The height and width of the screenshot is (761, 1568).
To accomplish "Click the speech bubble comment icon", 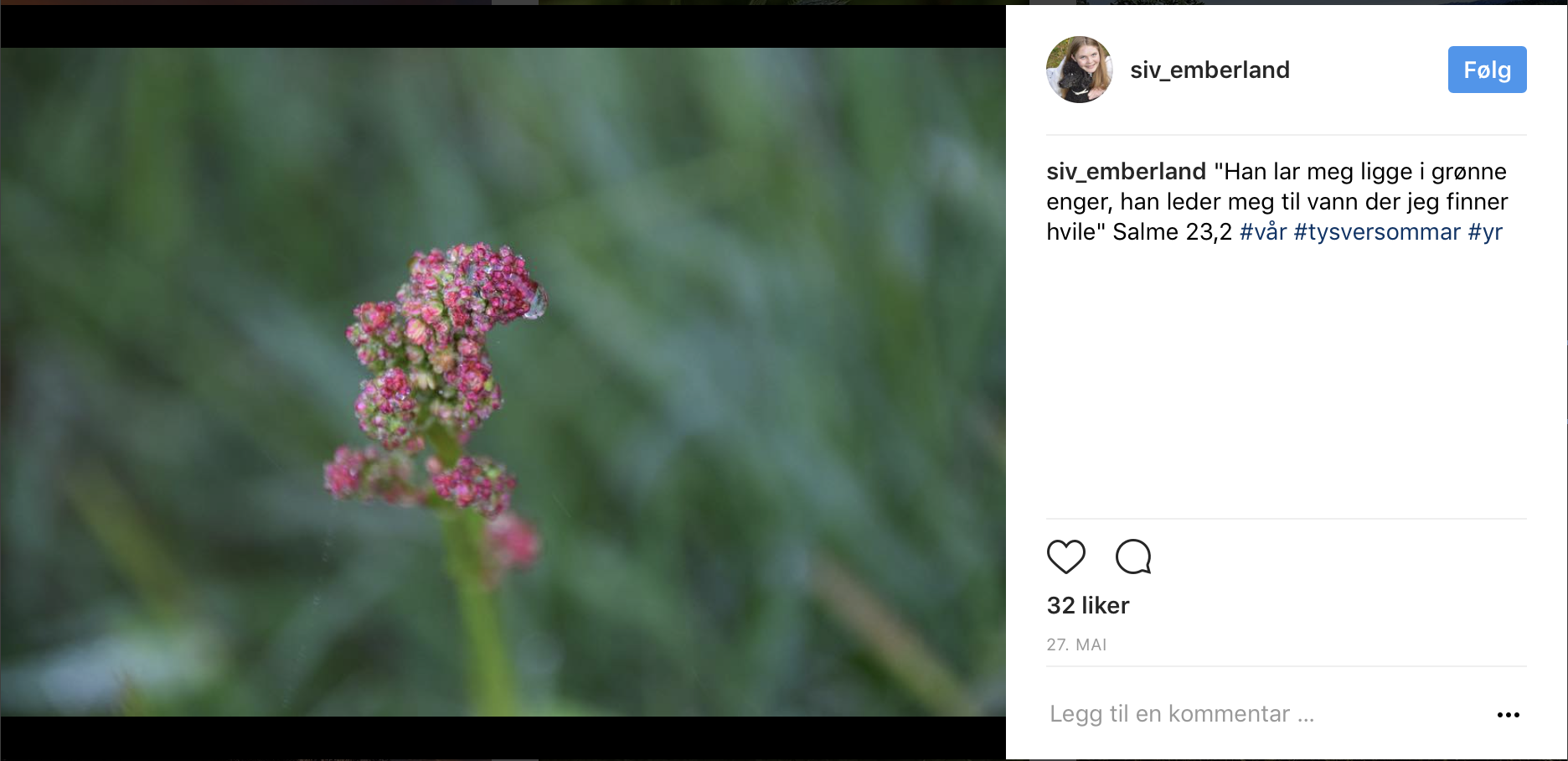I will (x=1133, y=557).
